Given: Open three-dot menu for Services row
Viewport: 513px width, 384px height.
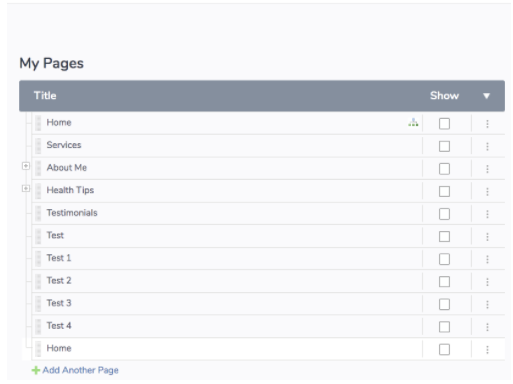Looking at the screenshot, I should tap(487, 146).
